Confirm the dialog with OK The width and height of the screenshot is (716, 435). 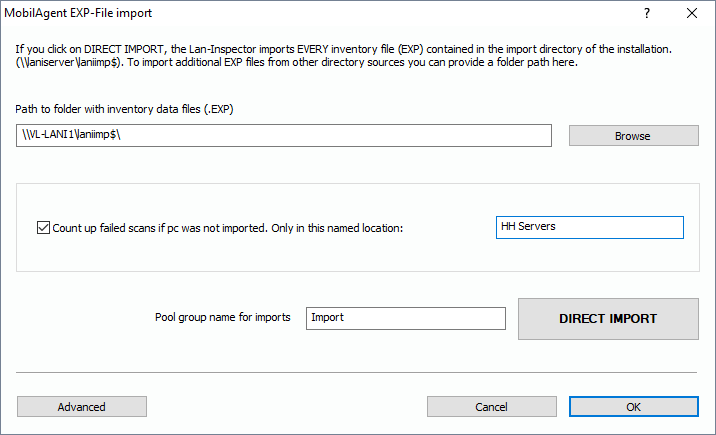tap(633, 407)
